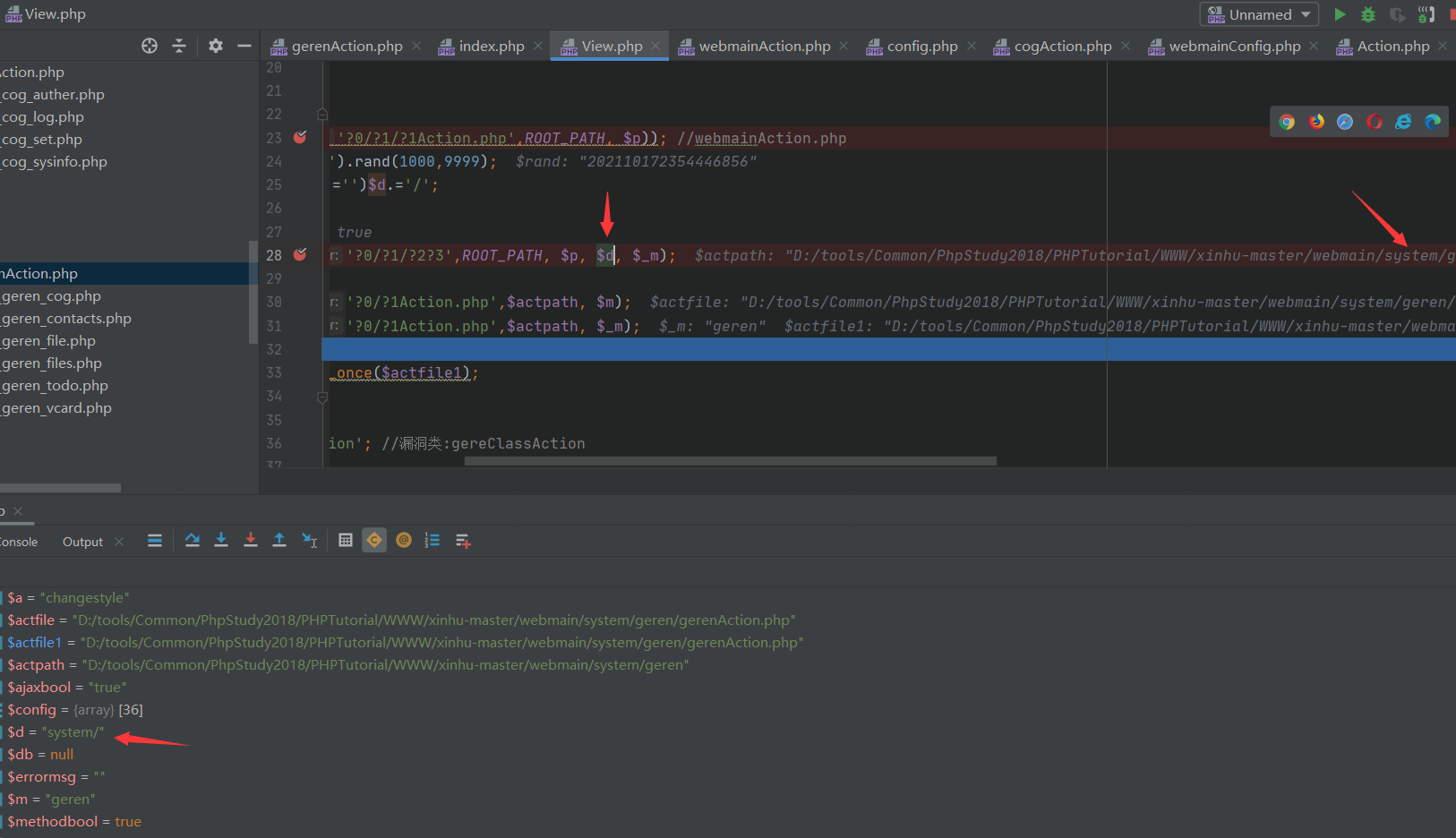Select cog_log.php in project tree
This screenshot has height=838, width=1456.
[x=43, y=116]
